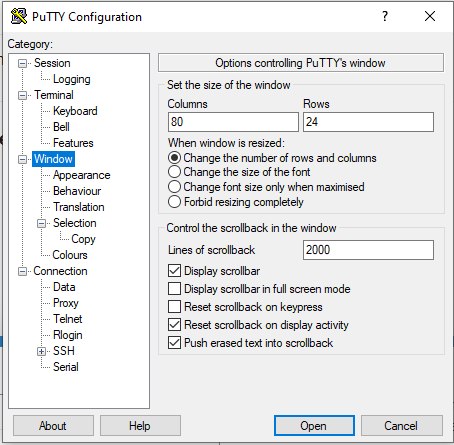The height and width of the screenshot is (445, 454).
Task: Click the Lines of scrollback field
Action: [x=368, y=250]
